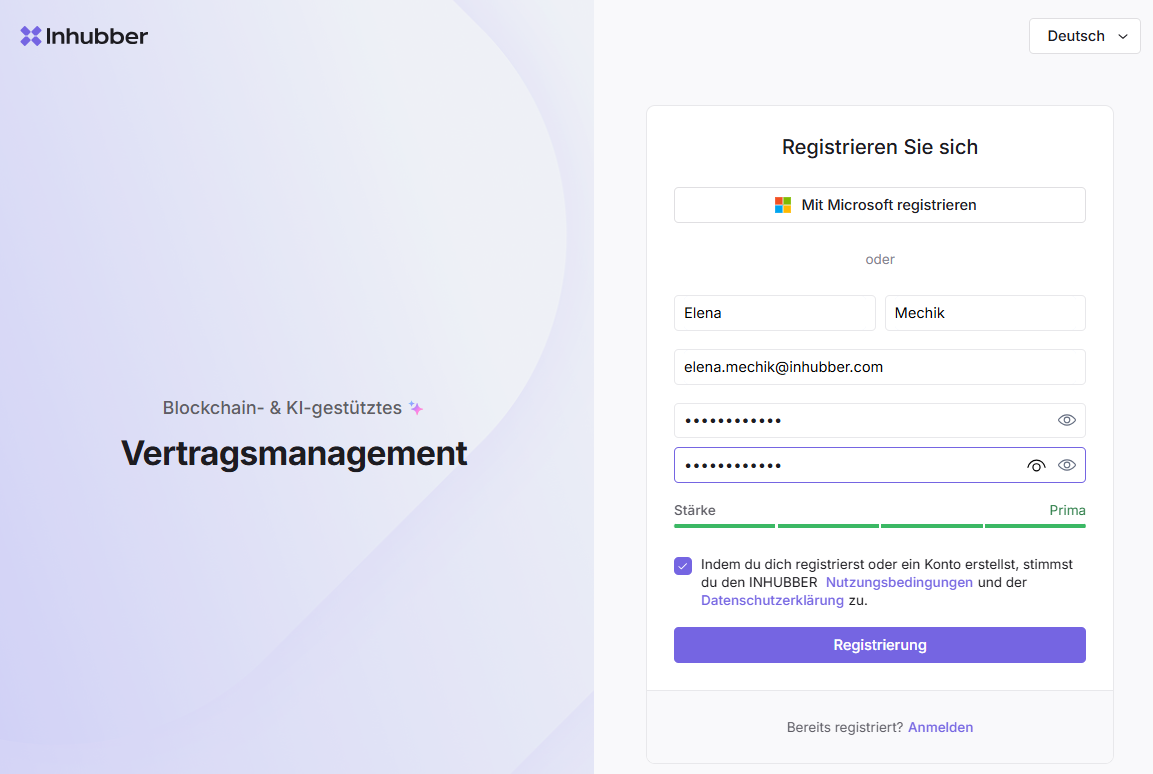Open the Deutsch language dropdown

pos(1084,36)
